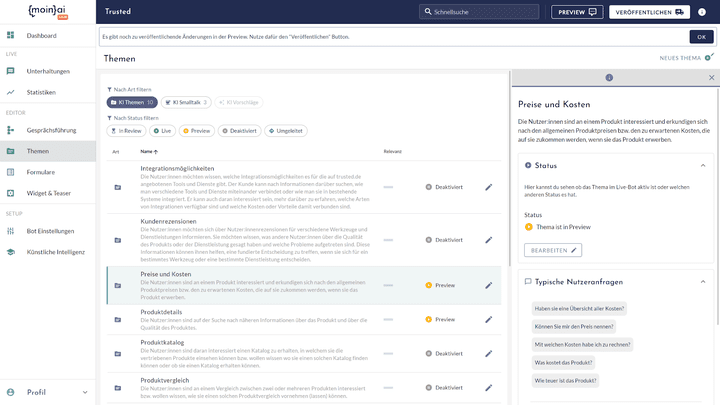
Task: Click the pencil edit icon for Integrationsmöglichkeiten
Action: pyautogui.click(x=489, y=186)
